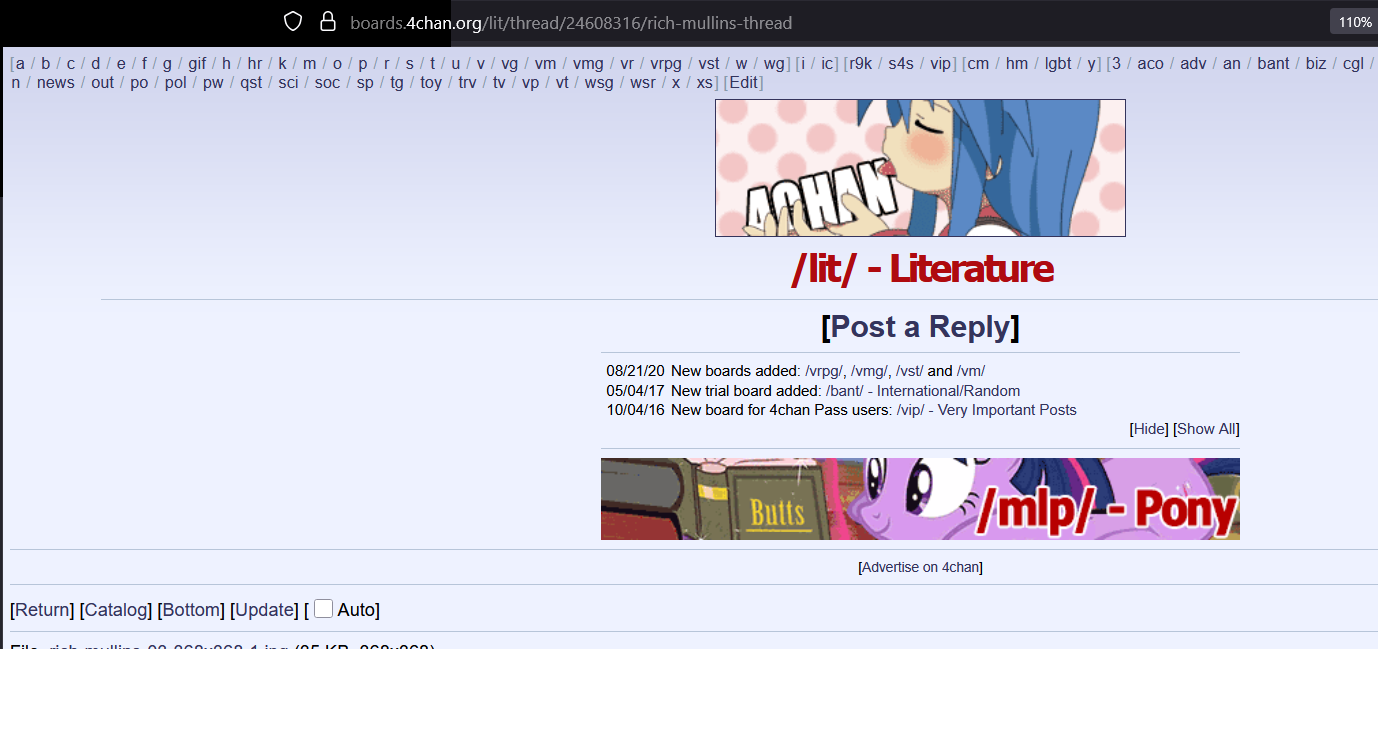Click the date text "10/04/16"
Viewport: 1378px width, 755px height.
635,410
